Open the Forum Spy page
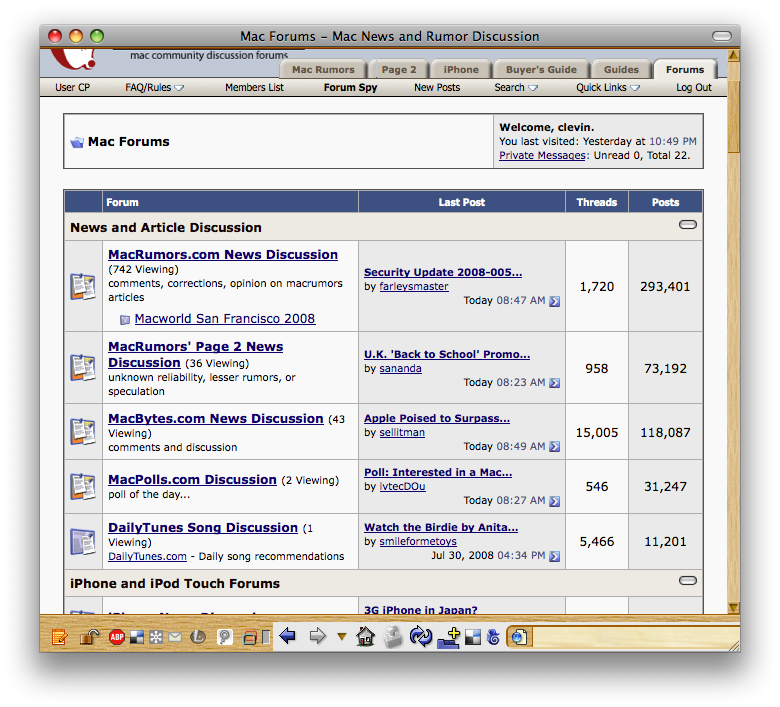Image resolution: width=780 pixels, height=707 pixels. point(350,88)
